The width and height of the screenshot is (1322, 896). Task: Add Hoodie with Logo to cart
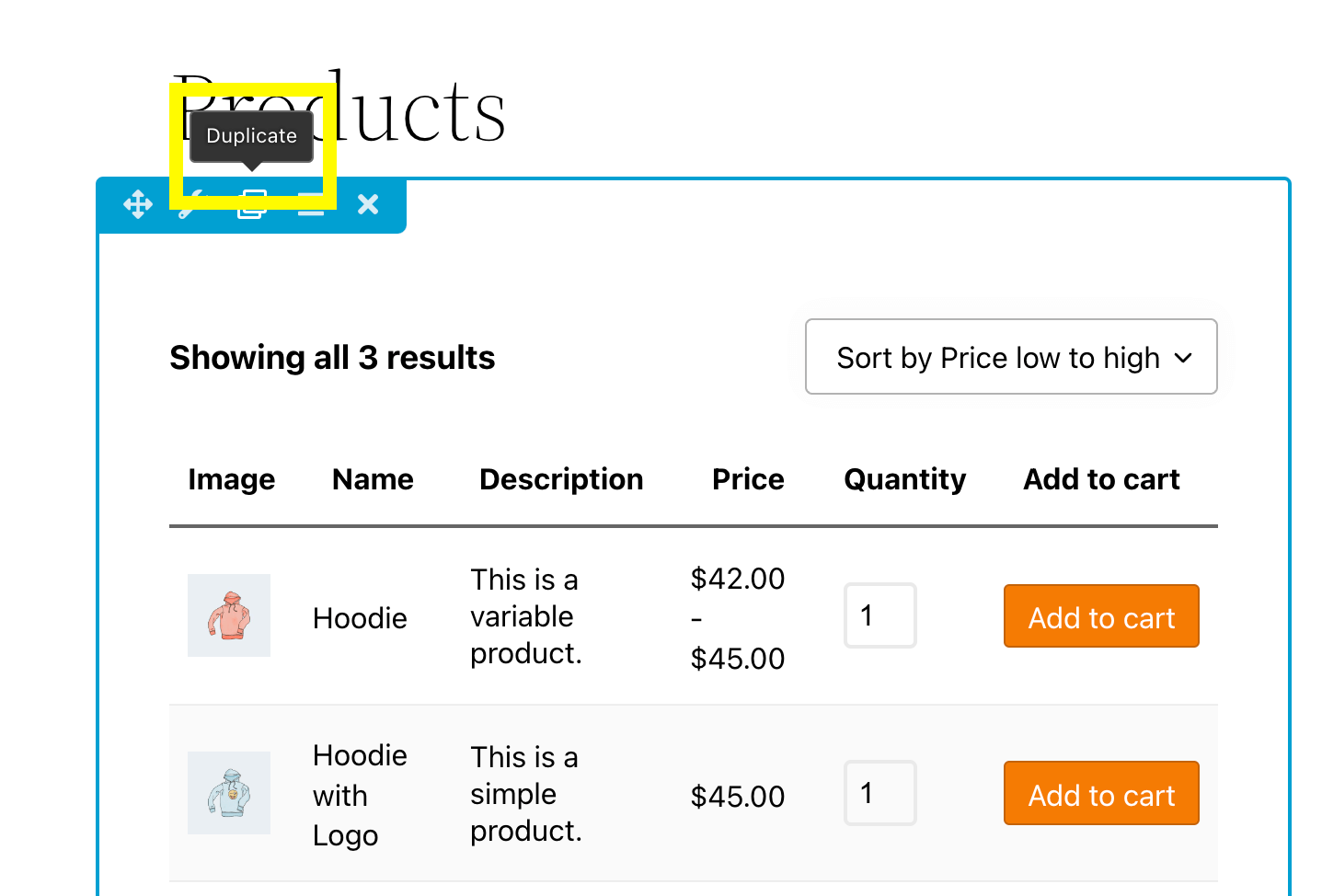coord(1101,794)
